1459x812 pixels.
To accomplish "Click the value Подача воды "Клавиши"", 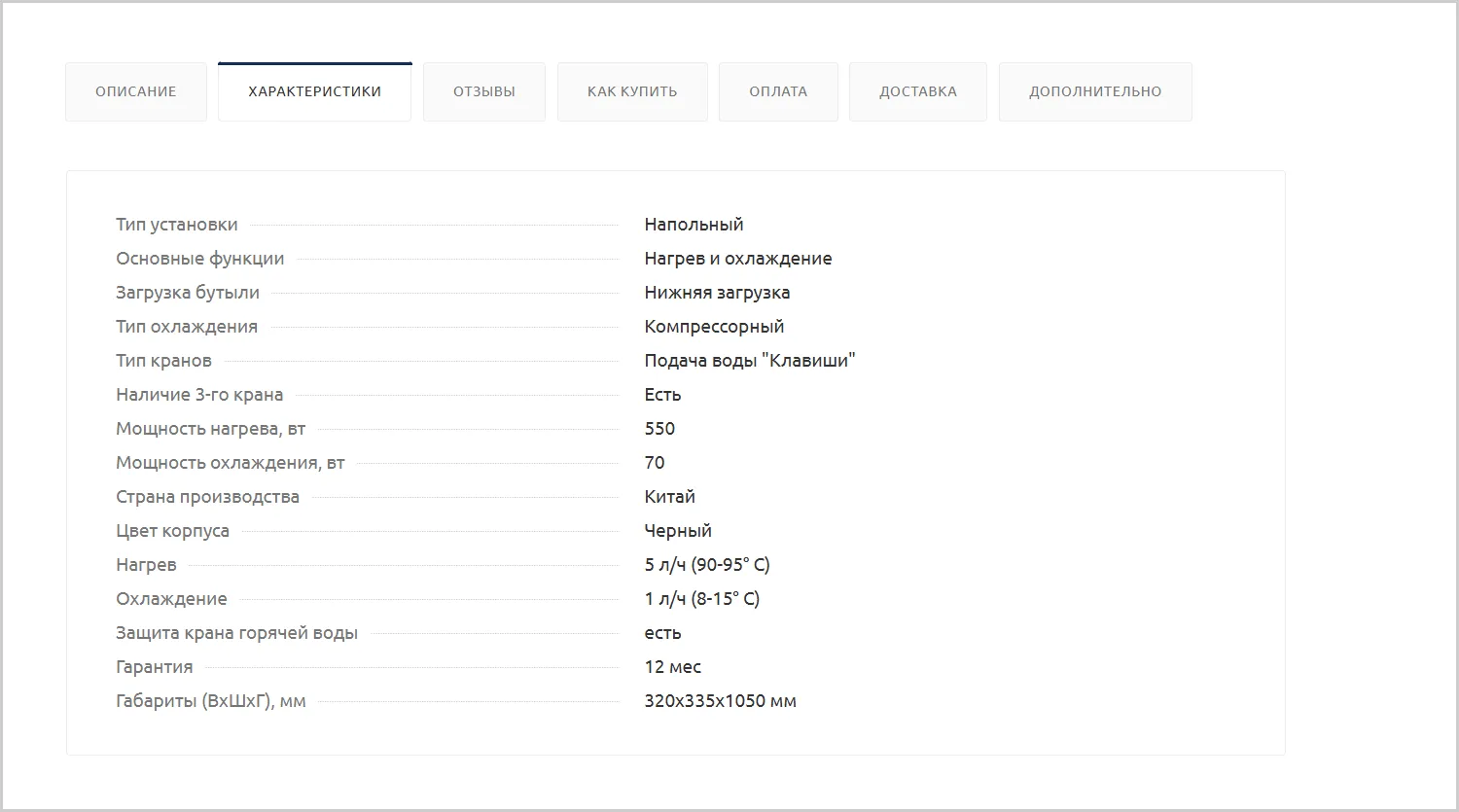I will click(750, 361).
